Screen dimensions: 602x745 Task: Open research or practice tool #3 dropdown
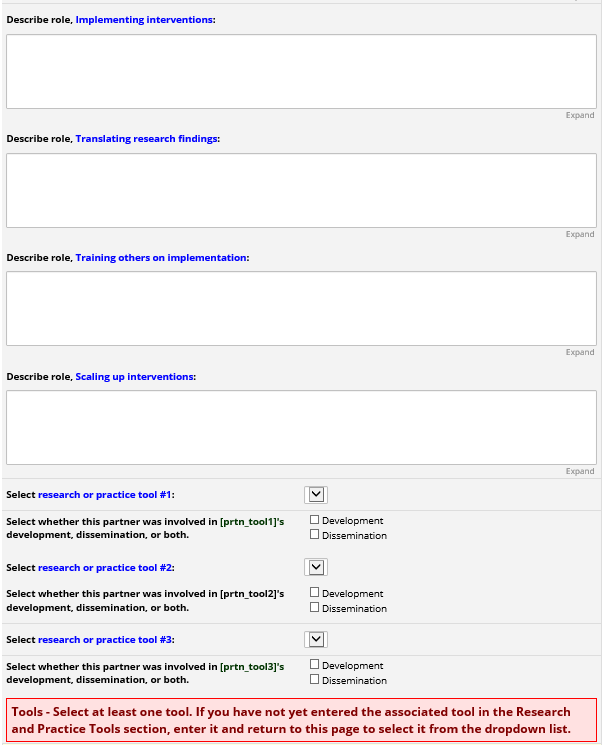coord(316,639)
